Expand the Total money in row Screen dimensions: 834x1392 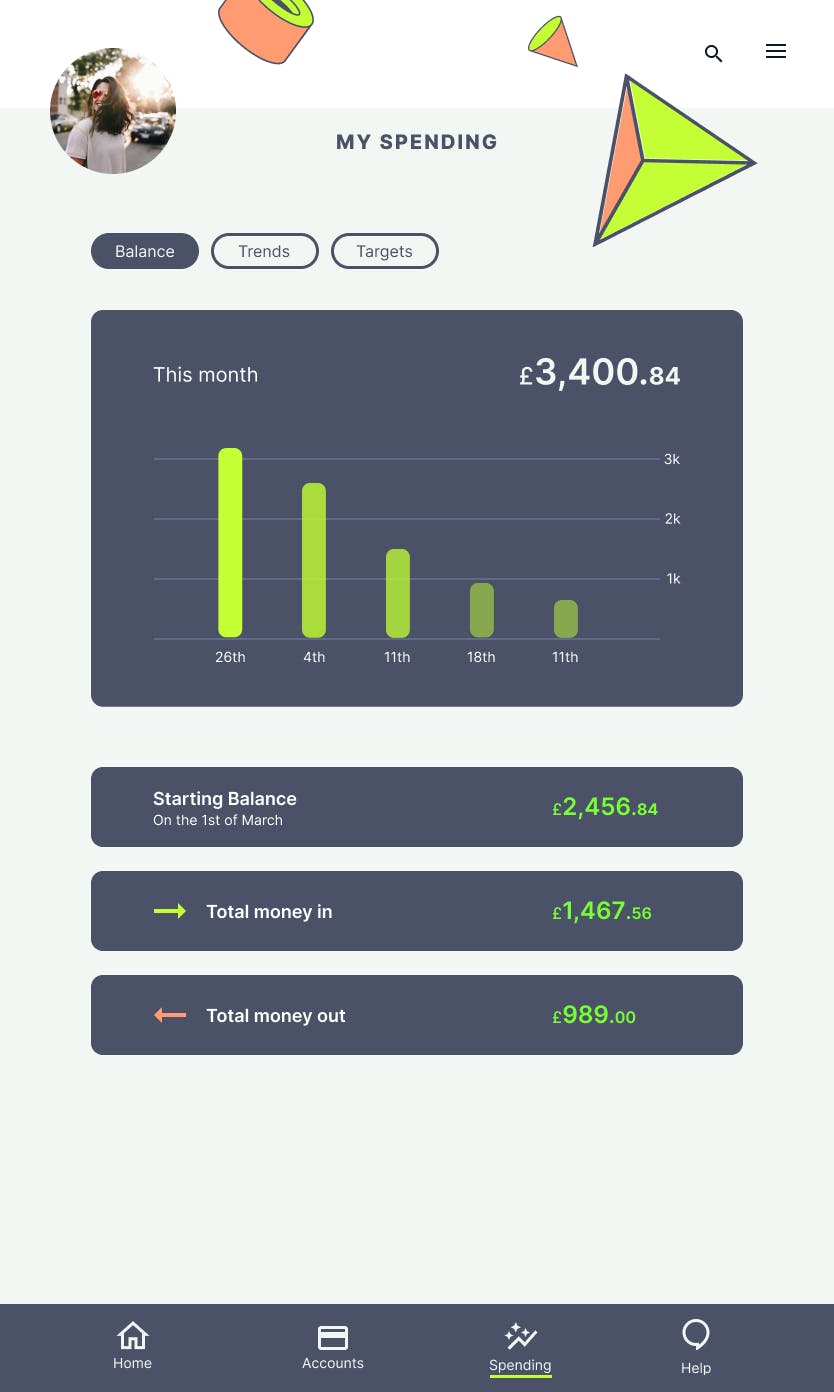click(417, 911)
